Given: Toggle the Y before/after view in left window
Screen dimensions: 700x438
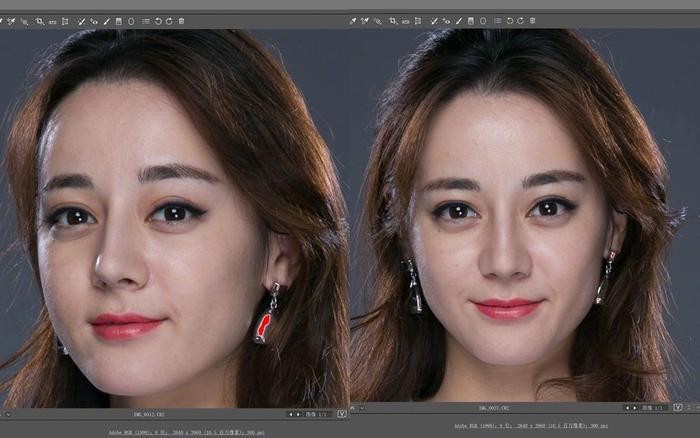Looking at the screenshot, I should click(x=342, y=413).
